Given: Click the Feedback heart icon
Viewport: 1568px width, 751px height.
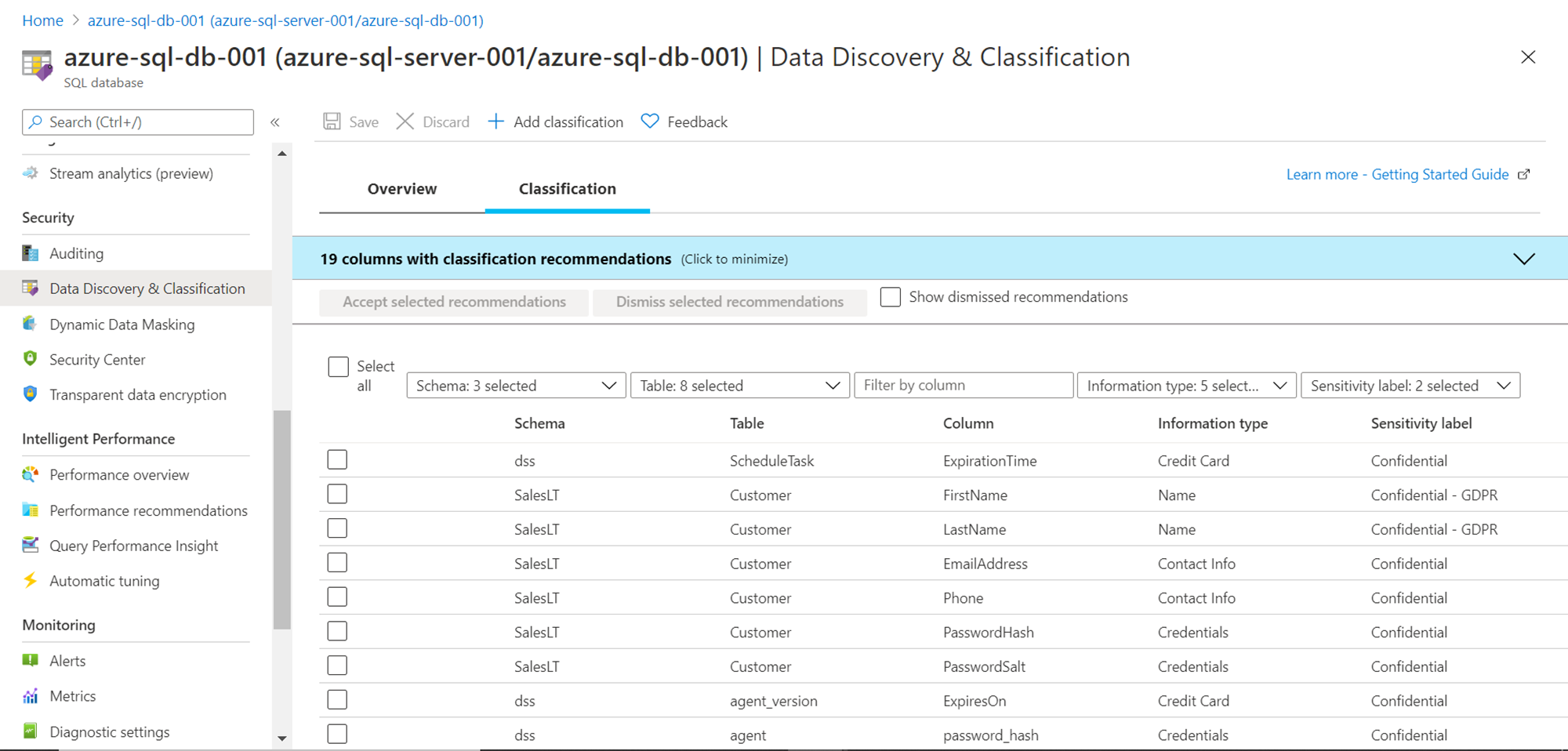Looking at the screenshot, I should pyautogui.click(x=650, y=122).
